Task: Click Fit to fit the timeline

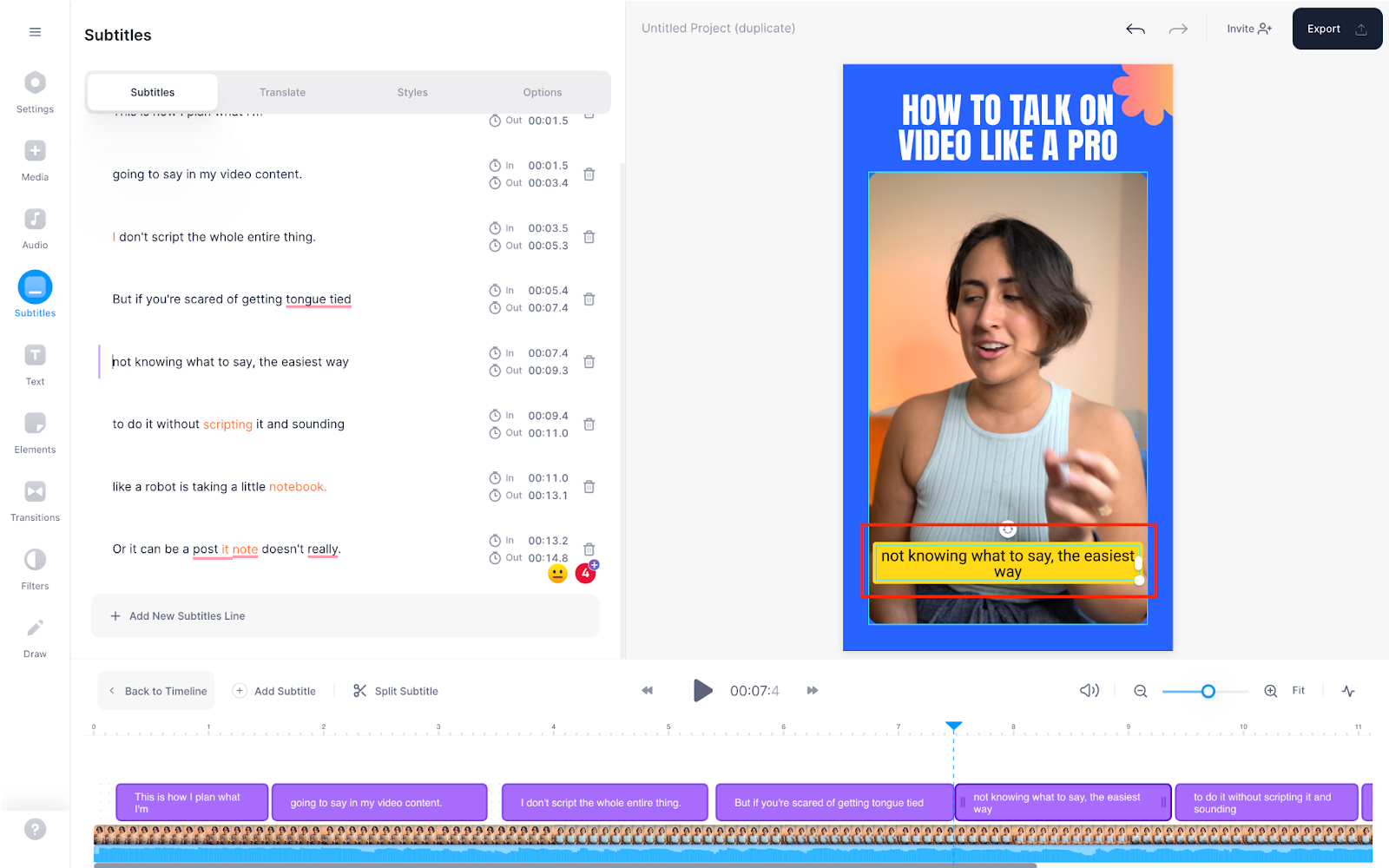Action: click(1298, 691)
